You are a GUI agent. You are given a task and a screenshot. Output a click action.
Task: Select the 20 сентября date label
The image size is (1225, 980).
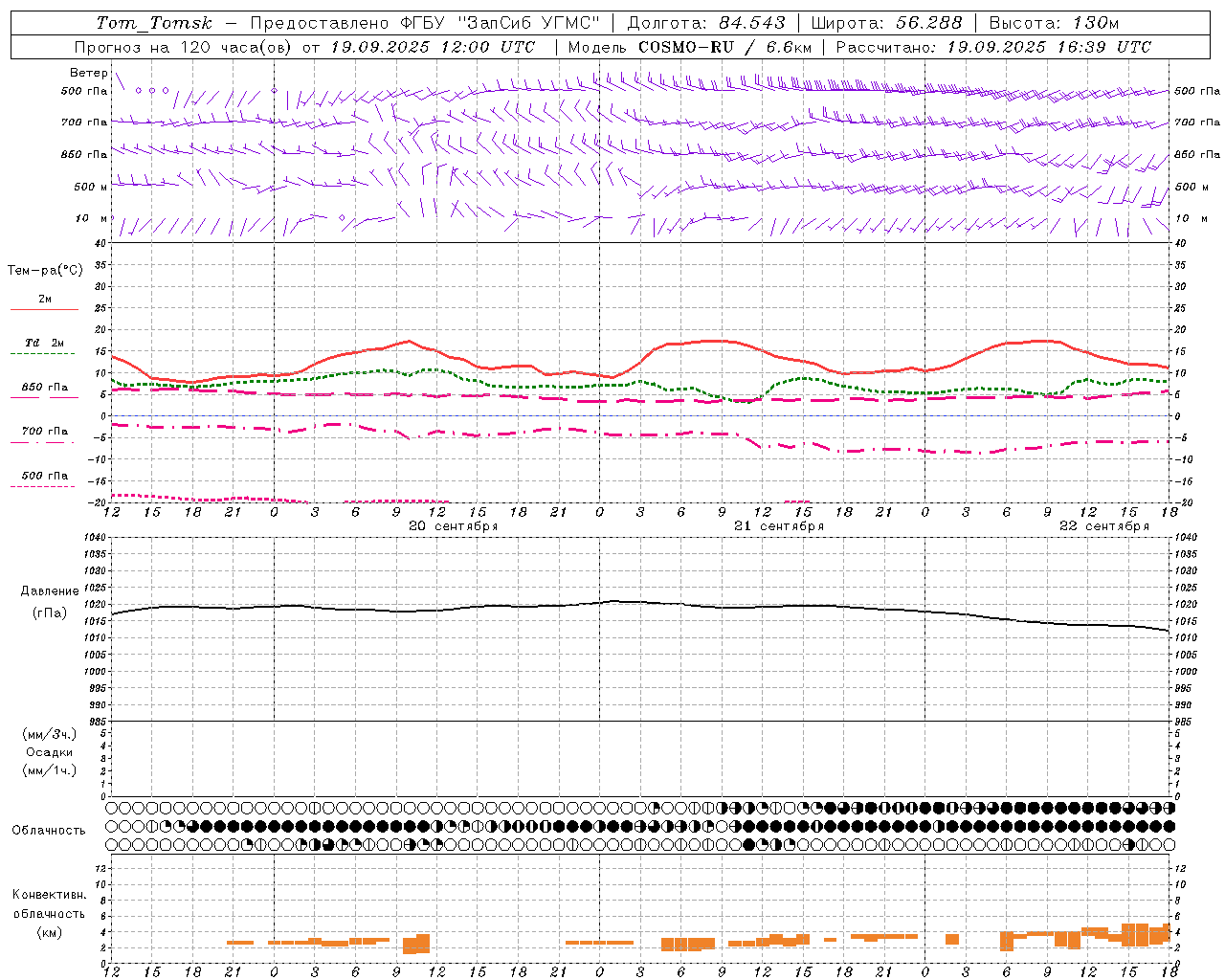click(x=454, y=525)
